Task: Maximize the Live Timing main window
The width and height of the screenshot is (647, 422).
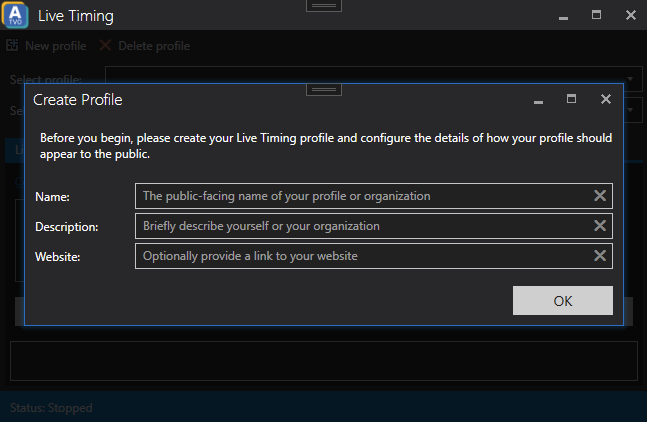Action: 596,15
